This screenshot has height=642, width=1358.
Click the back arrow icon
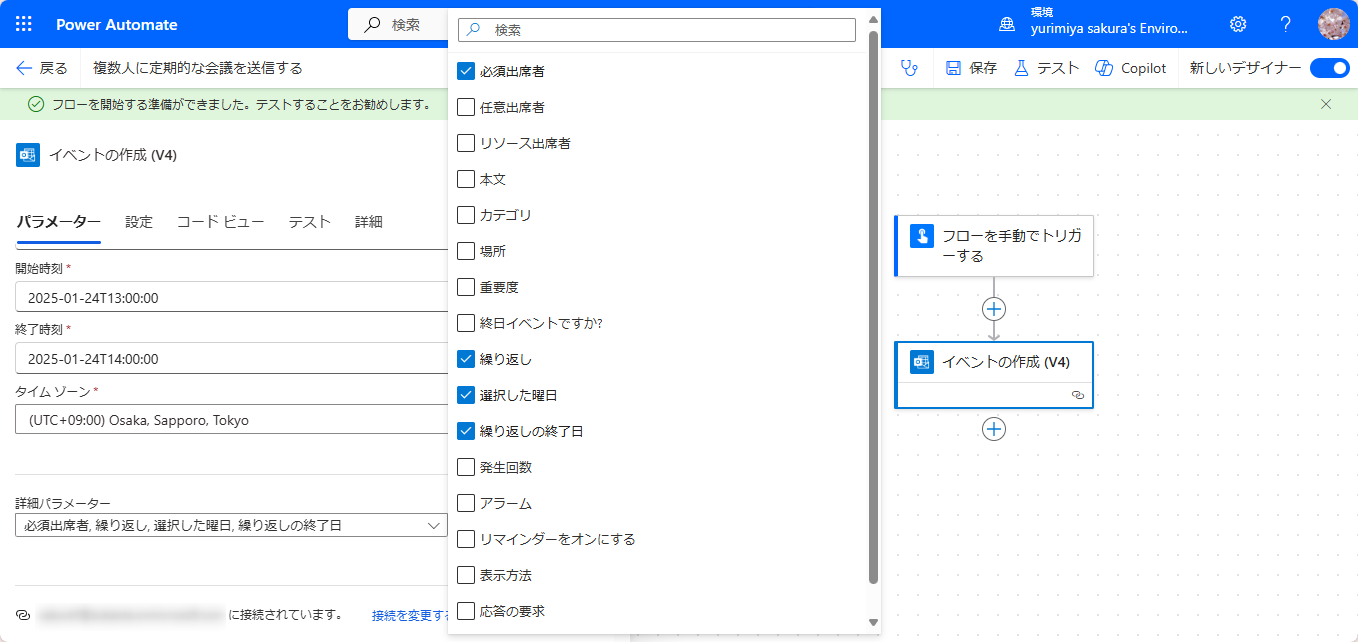click(25, 68)
